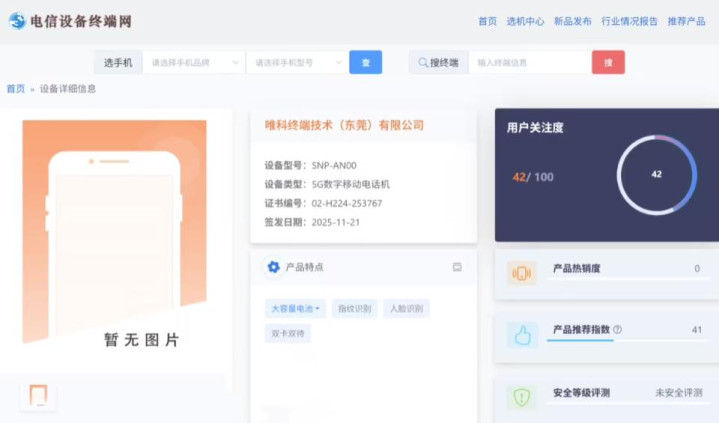The height and width of the screenshot is (423, 719).
Task: Click the gear icon beside 产品特点
Action: (x=273, y=267)
